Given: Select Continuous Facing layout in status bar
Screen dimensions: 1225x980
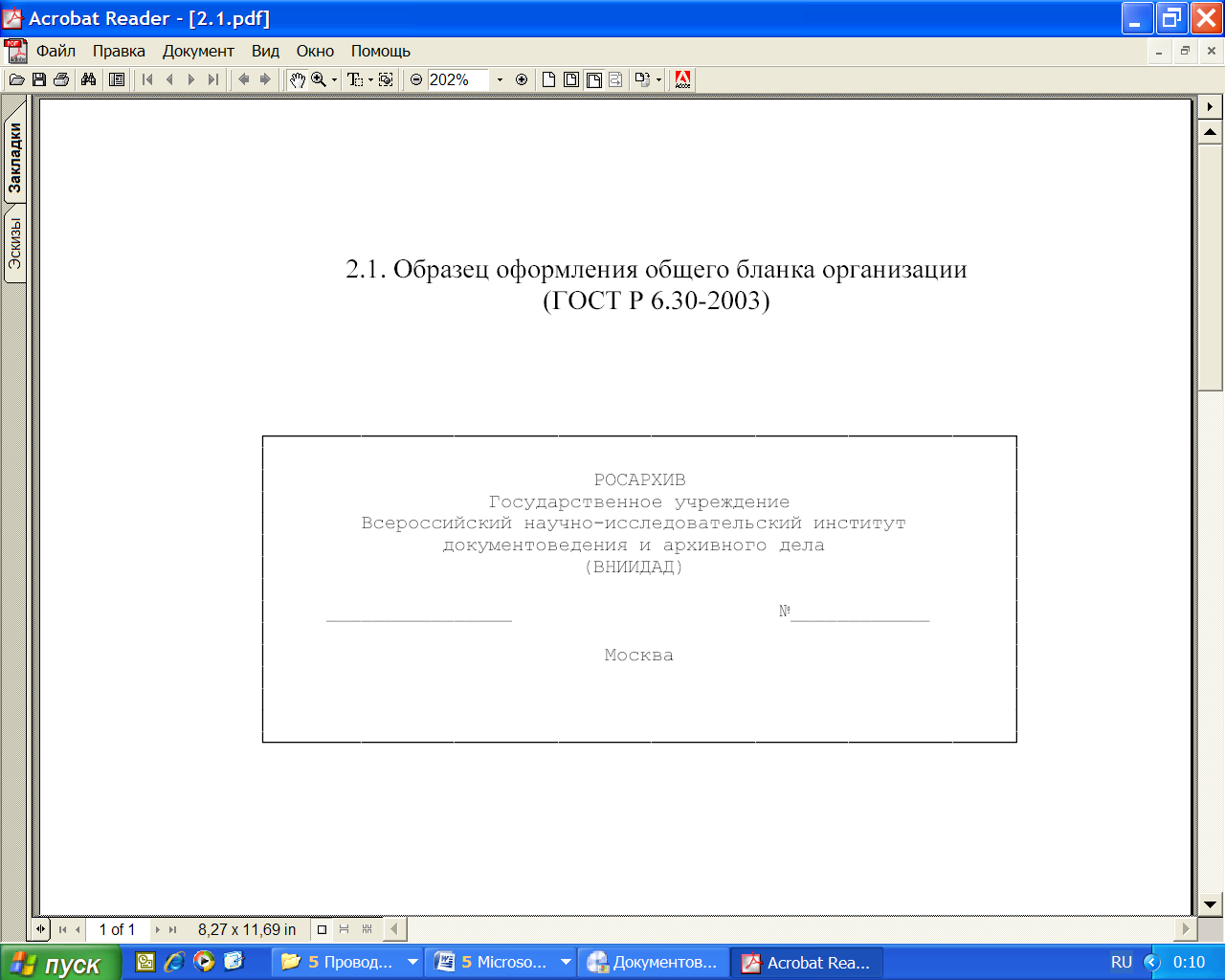Looking at the screenshot, I should (x=367, y=929).
